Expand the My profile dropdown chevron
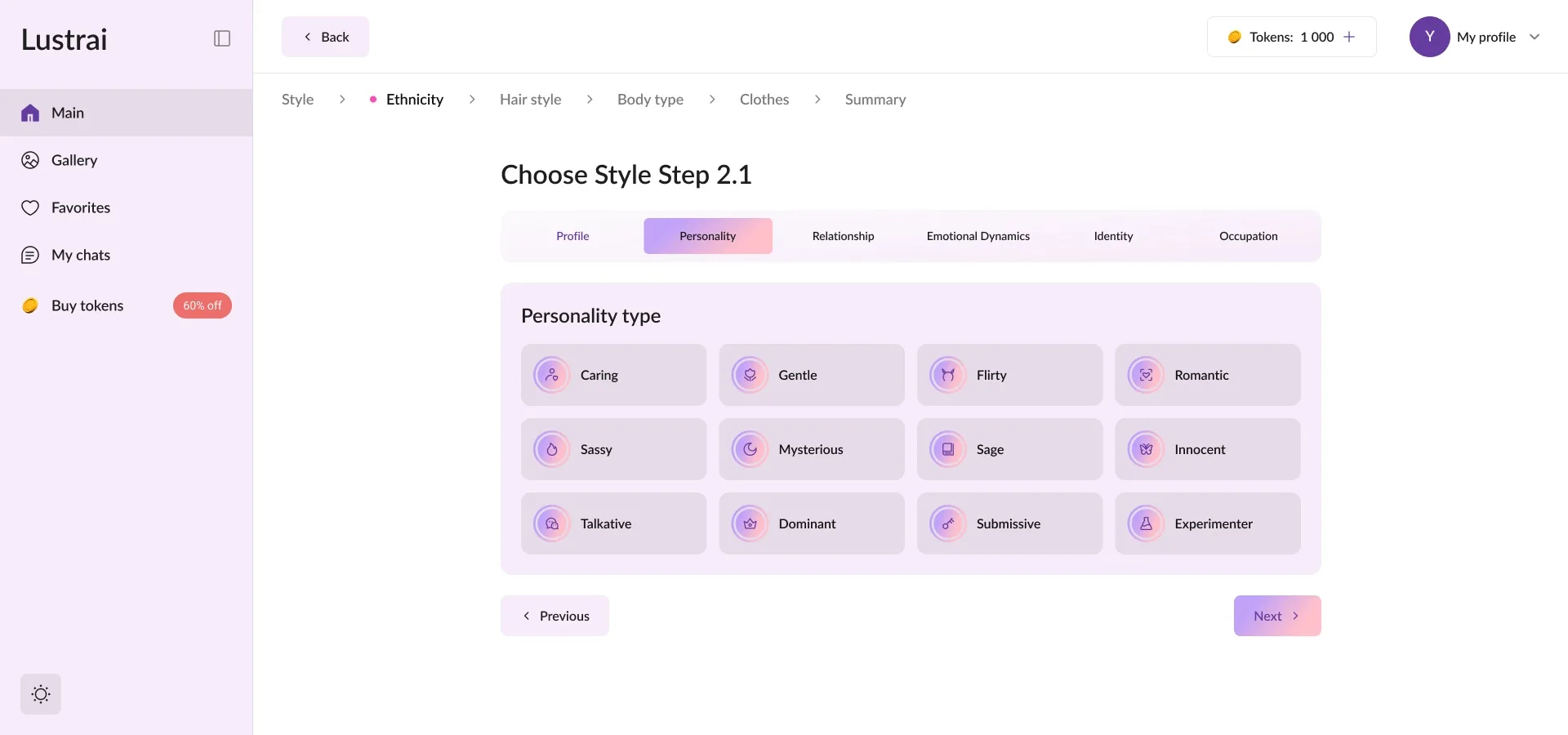 point(1535,37)
